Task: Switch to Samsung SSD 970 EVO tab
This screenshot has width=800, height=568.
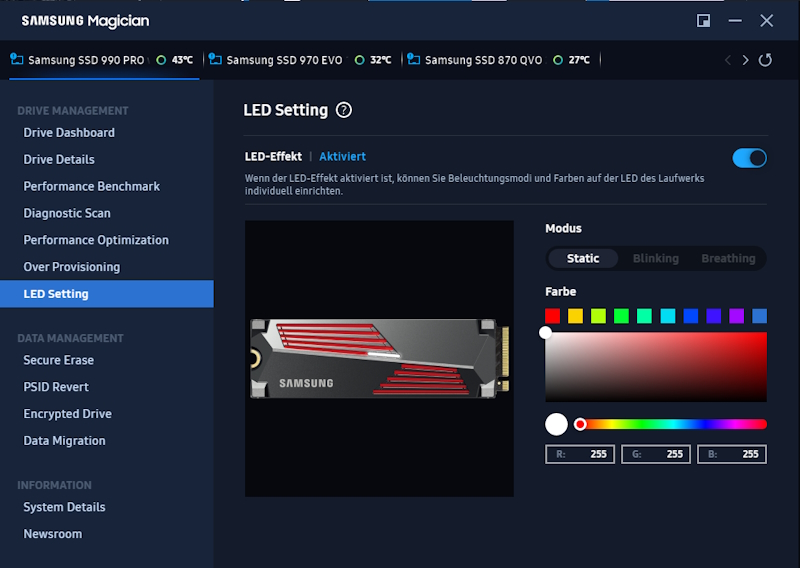Action: point(301,60)
